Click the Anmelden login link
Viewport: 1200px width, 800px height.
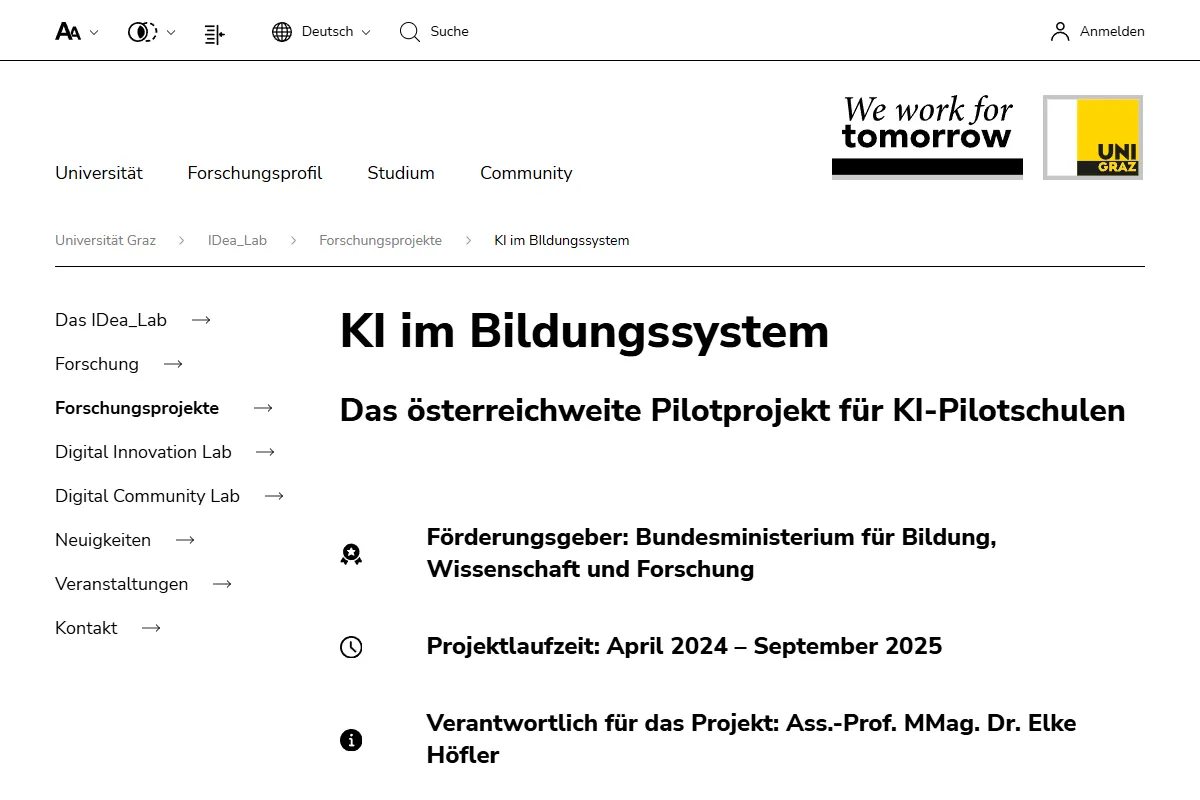[1112, 32]
